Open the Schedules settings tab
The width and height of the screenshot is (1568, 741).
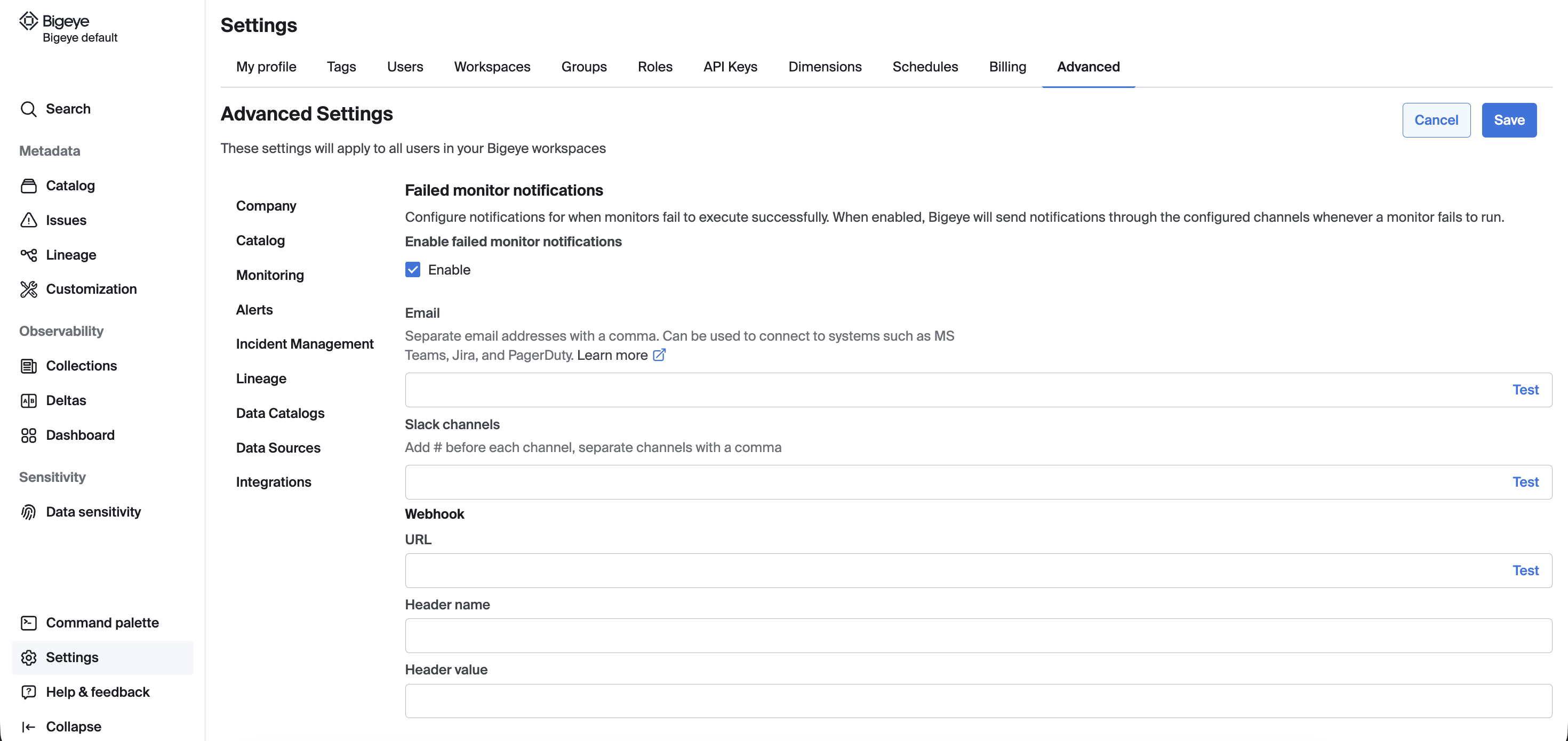click(925, 67)
